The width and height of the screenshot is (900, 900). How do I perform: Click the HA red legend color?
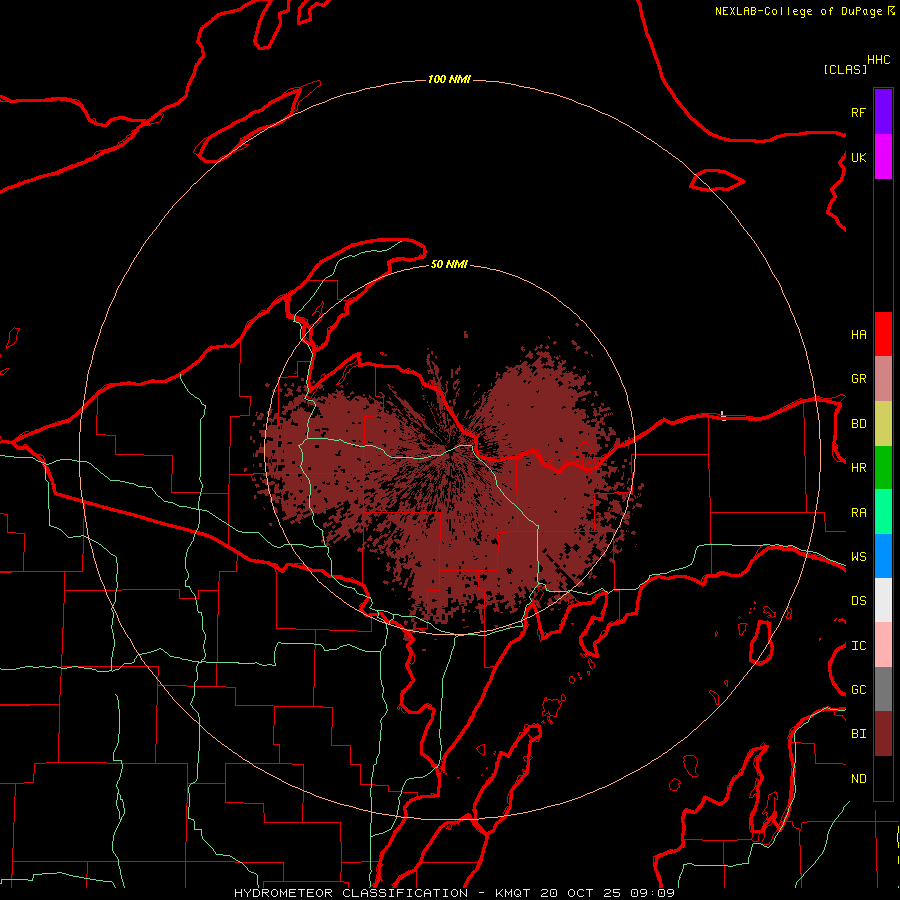(x=883, y=334)
